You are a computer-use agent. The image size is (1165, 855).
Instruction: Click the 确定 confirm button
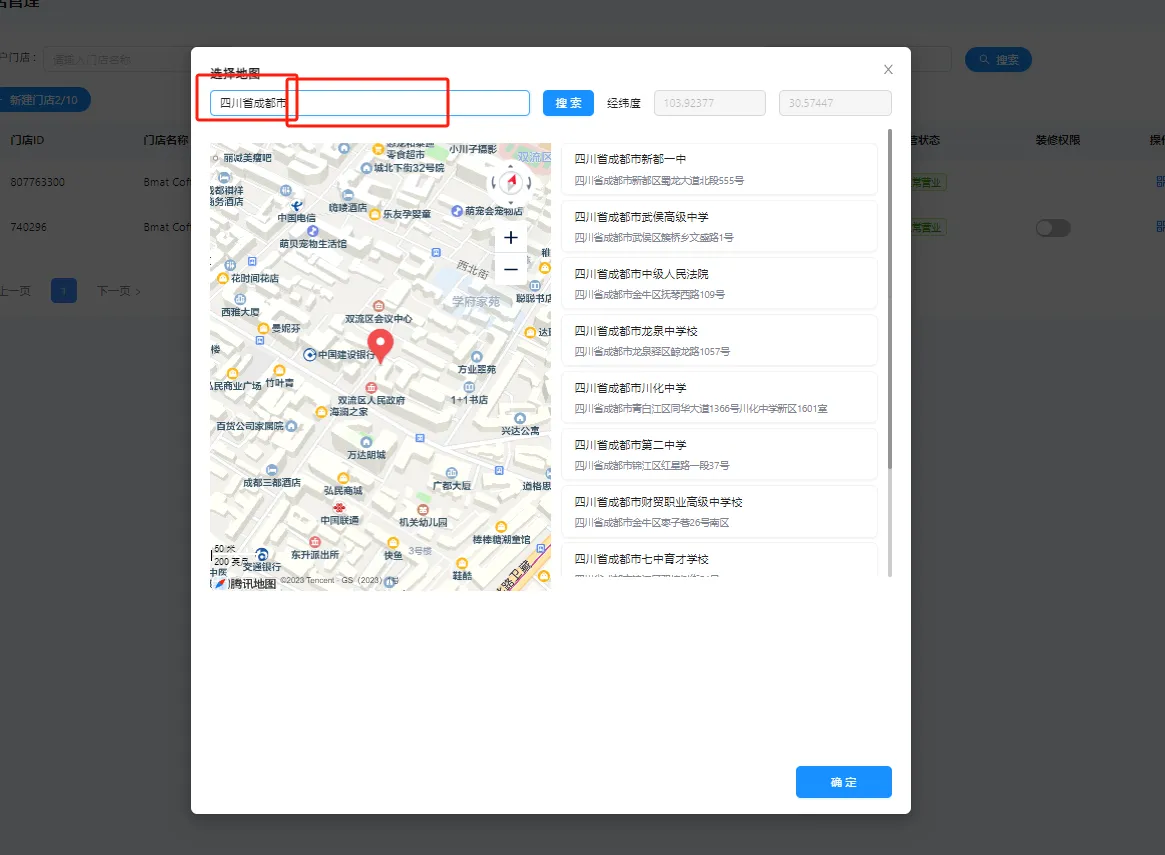click(843, 782)
